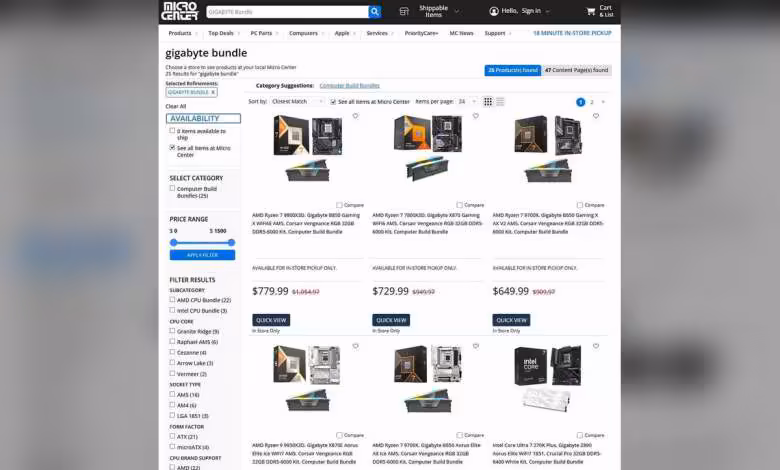Screen dimensions: 780x470
Task: Toggle sidebar See all items at Micro Center
Action: click(172, 148)
